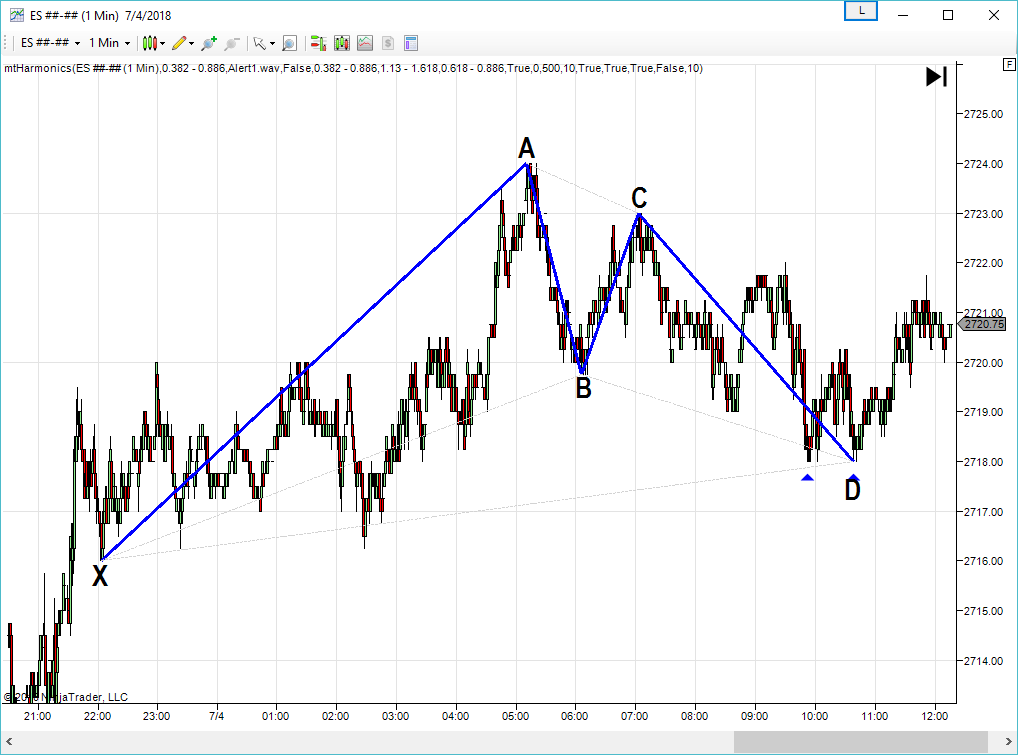Viewport: 1018px width, 755px height.
Task: Open the drawing tools pencil menu
Action: coord(182,43)
